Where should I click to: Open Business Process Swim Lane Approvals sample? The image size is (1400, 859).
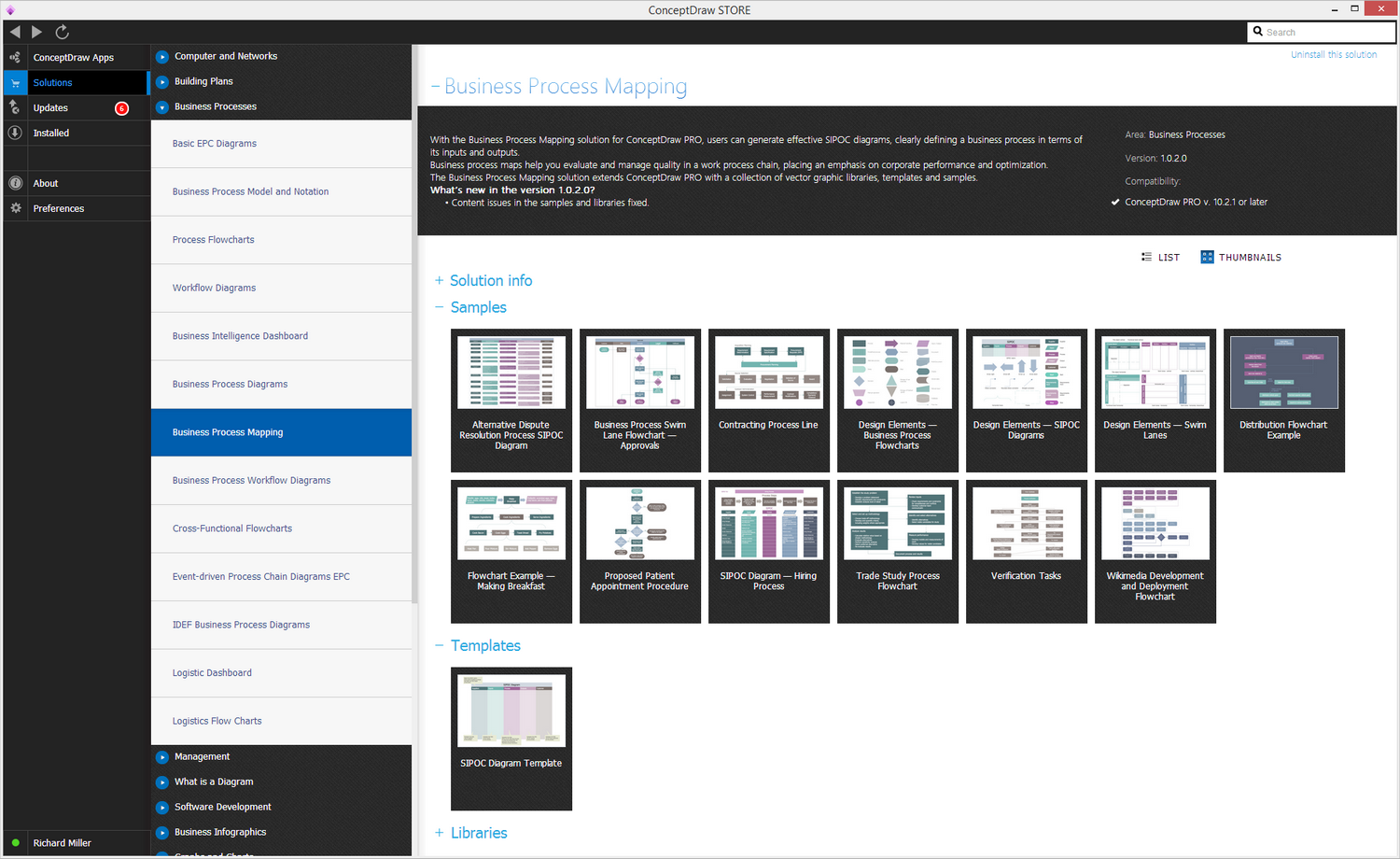click(x=640, y=401)
